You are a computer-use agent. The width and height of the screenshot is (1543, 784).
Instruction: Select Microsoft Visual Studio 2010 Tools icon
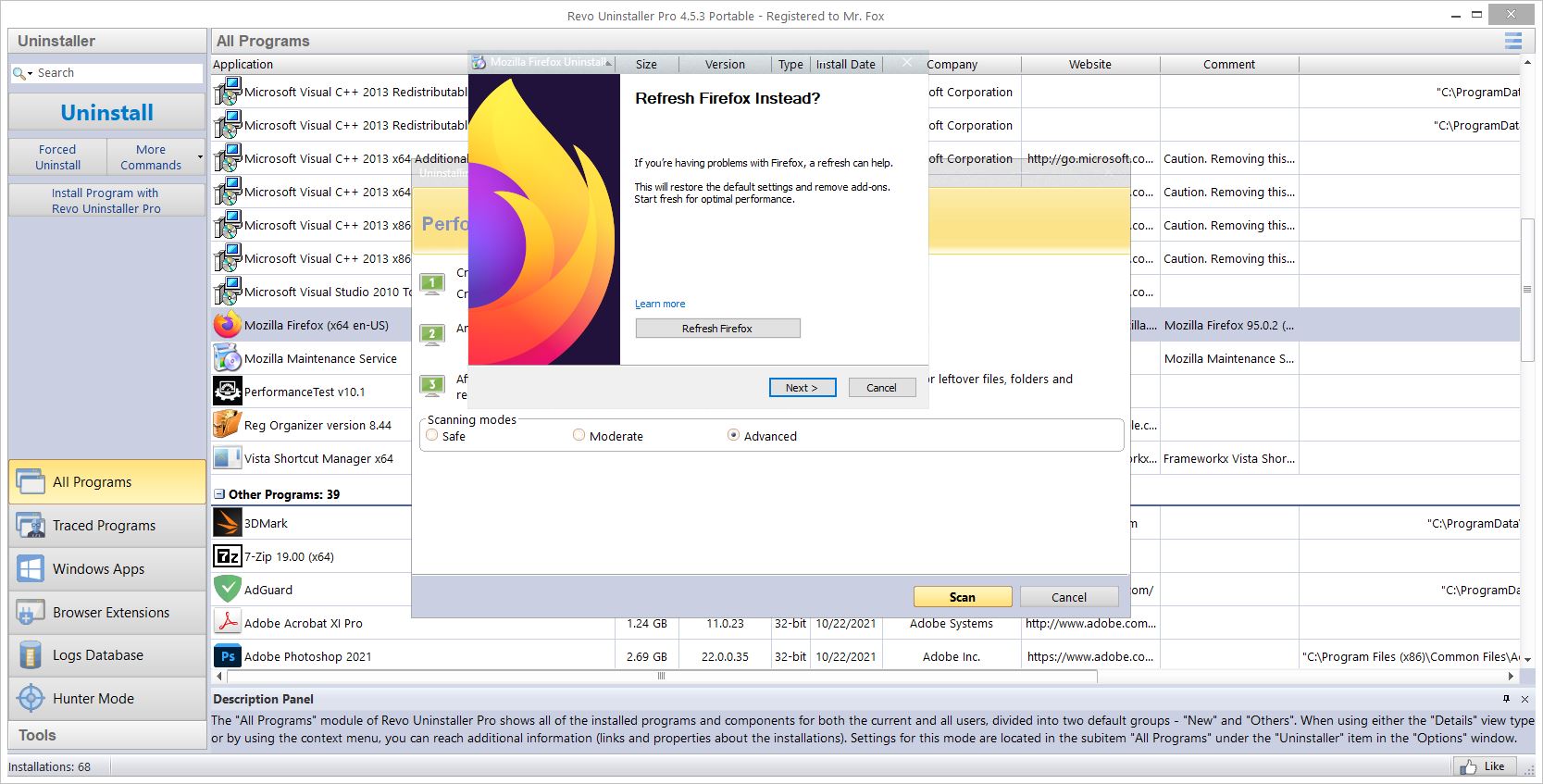pos(227,292)
